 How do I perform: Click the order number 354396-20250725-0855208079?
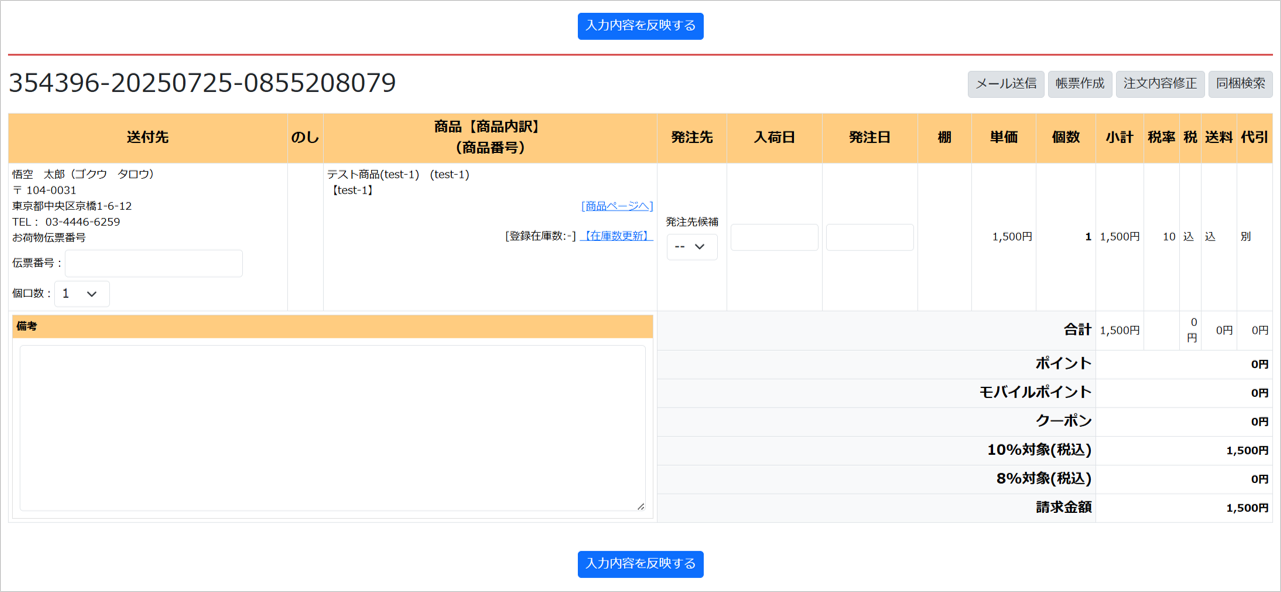tap(202, 83)
